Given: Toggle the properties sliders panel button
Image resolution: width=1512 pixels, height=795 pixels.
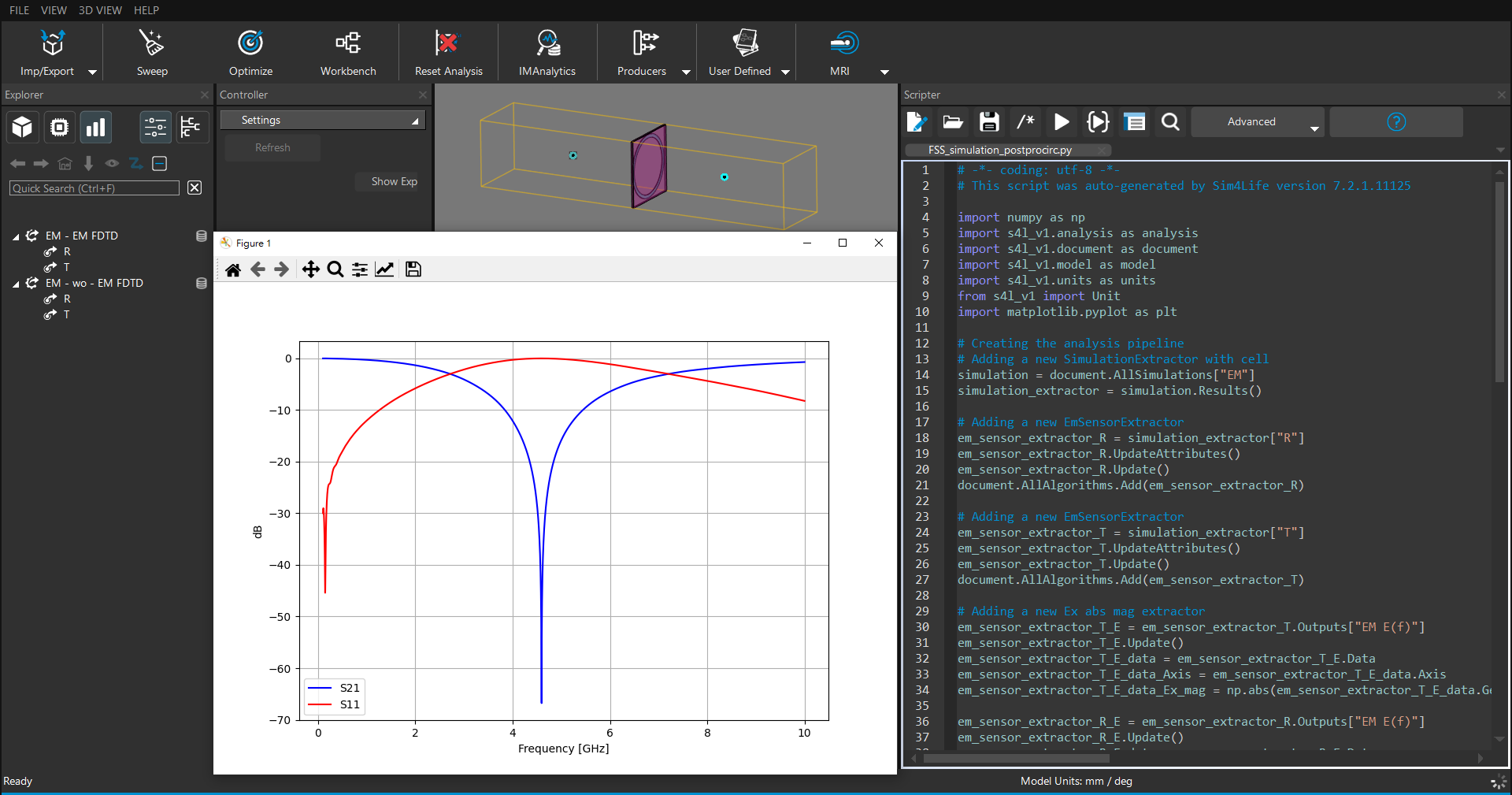Looking at the screenshot, I should [155, 127].
